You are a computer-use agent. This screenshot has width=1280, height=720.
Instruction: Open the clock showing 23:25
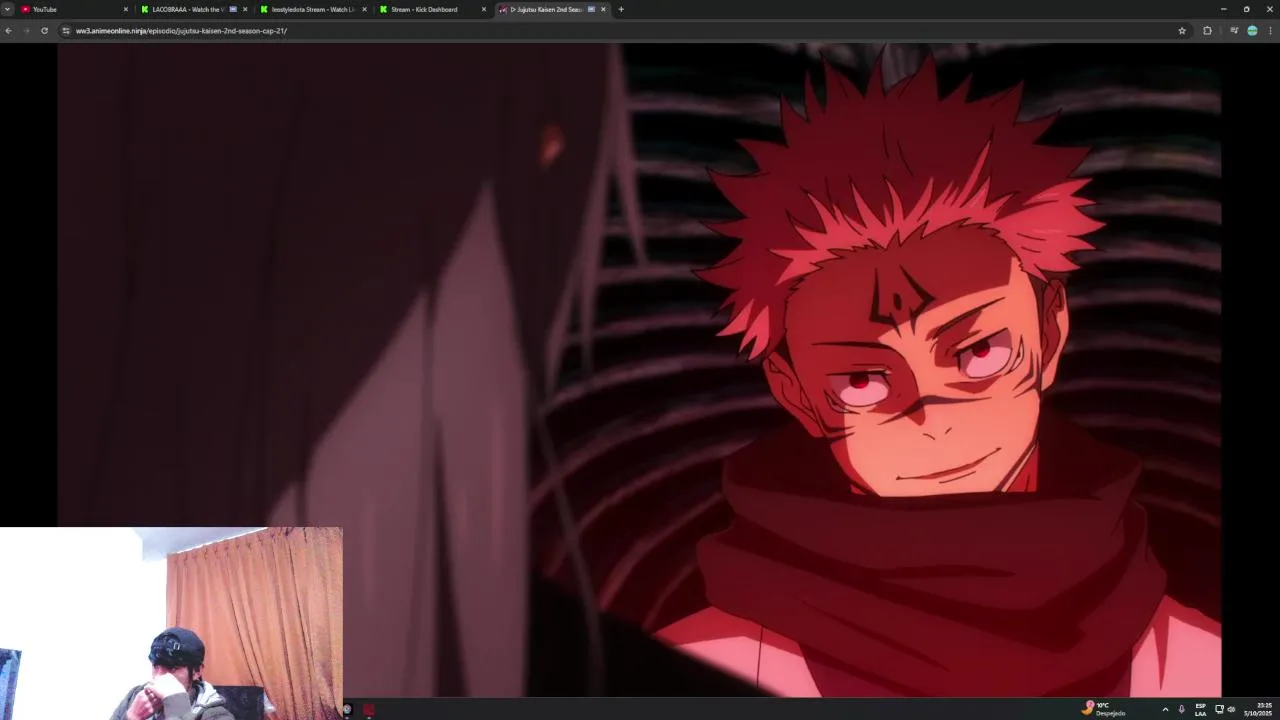pyautogui.click(x=1258, y=709)
